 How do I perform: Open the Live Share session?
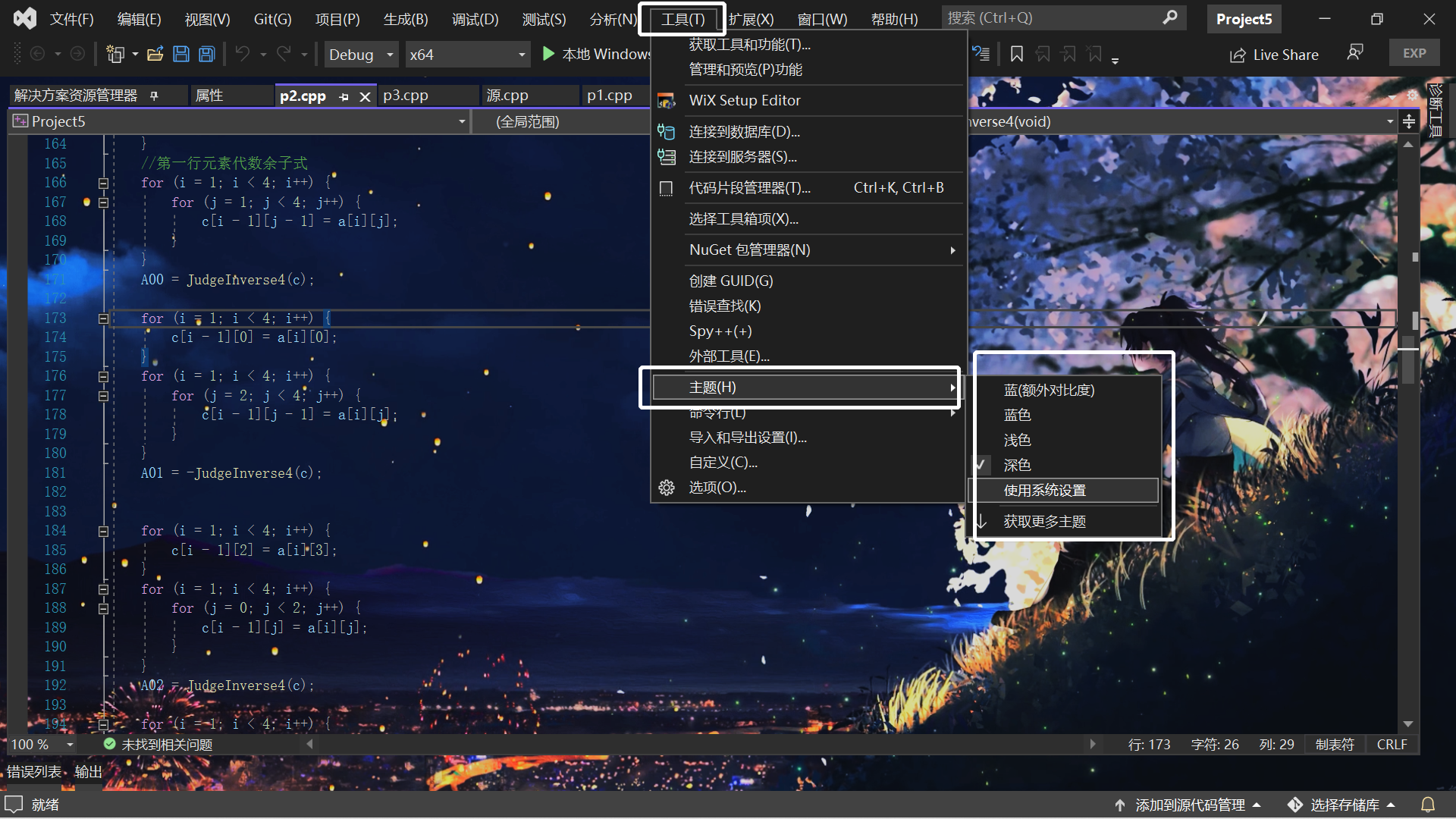(x=1274, y=54)
